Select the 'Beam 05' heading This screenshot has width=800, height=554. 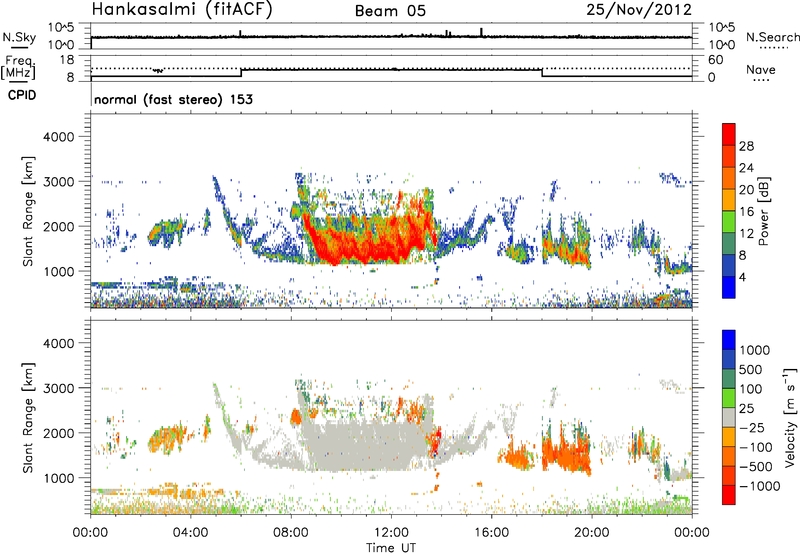click(x=390, y=11)
